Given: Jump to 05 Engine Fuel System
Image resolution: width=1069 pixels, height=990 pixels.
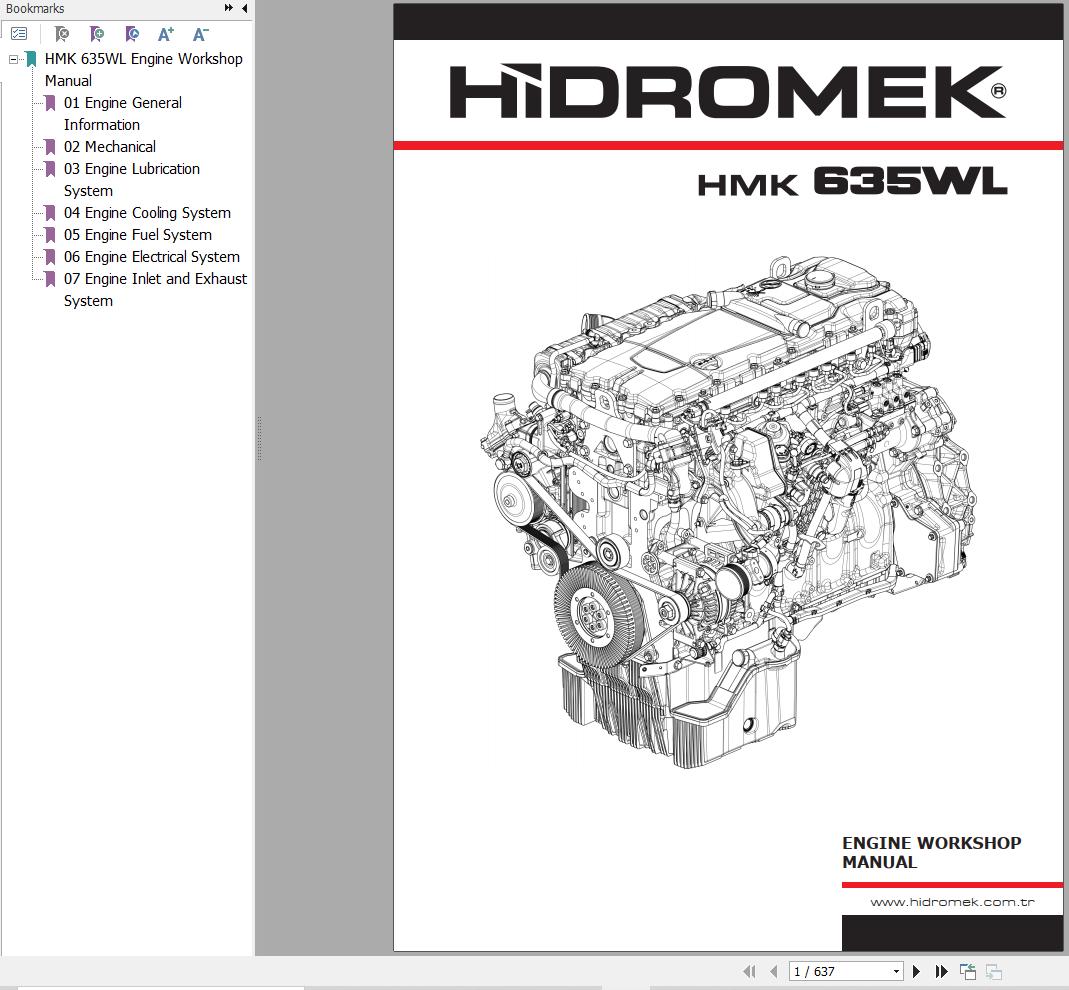Looking at the screenshot, I should pos(137,235).
